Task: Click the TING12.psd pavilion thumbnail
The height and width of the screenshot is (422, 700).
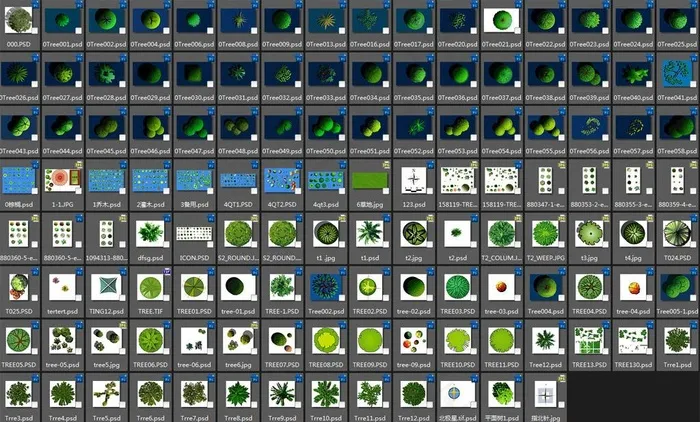Action: [106, 287]
